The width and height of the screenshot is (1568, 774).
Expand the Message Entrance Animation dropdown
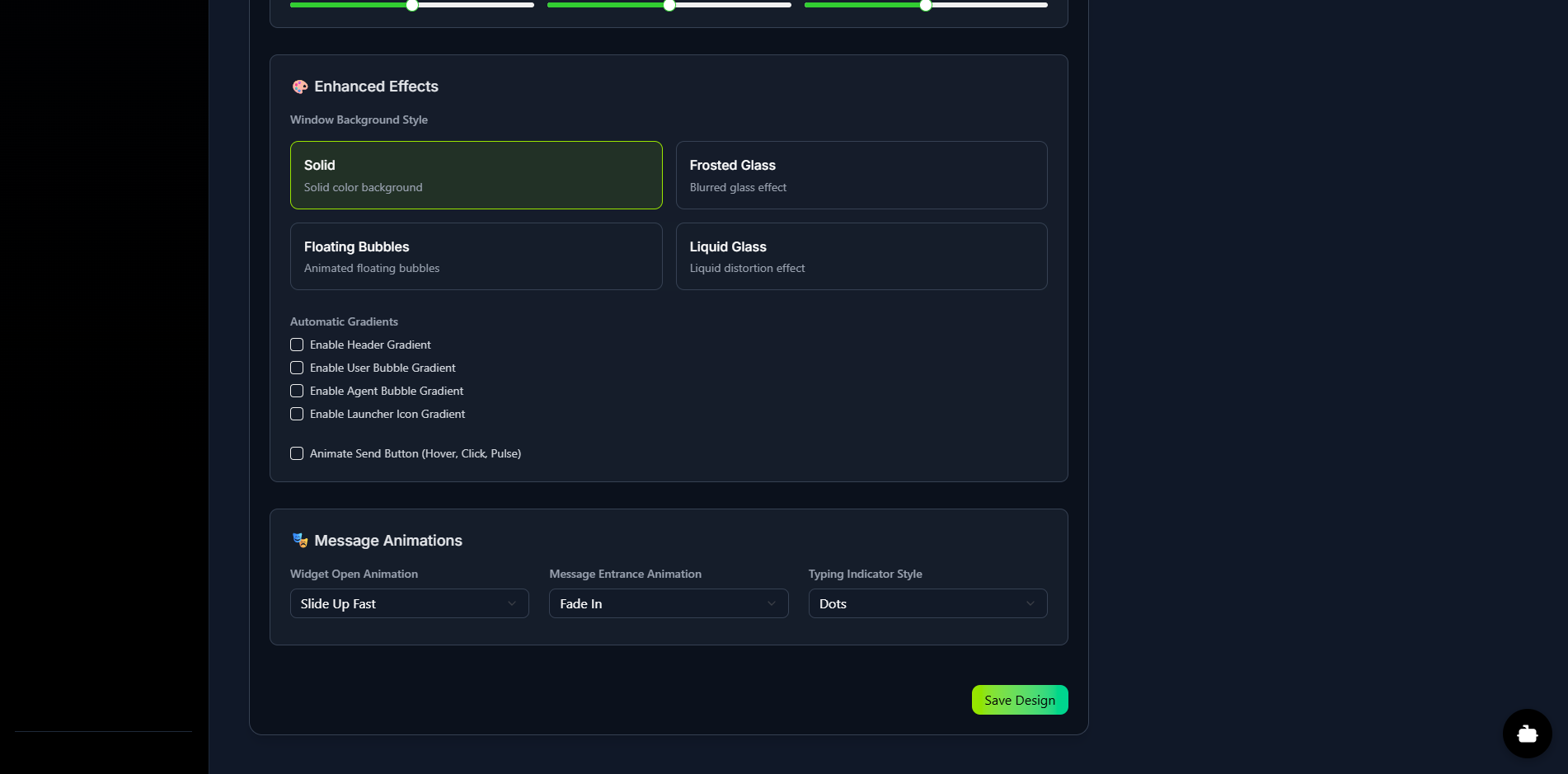click(x=668, y=603)
